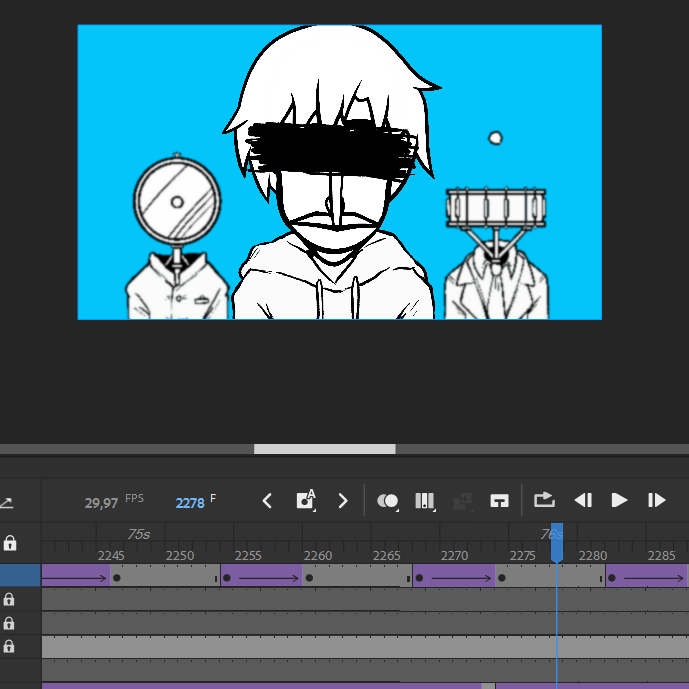Jump to the next keyframe arrow
The height and width of the screenshot is (689, 689).
point(343,501)
